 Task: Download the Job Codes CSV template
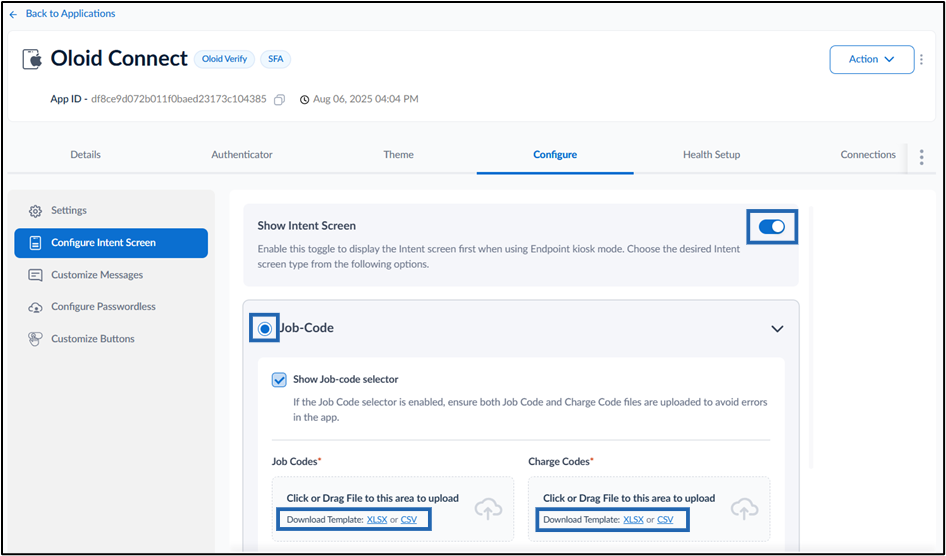pyautogui.click(x=408, y=520)
